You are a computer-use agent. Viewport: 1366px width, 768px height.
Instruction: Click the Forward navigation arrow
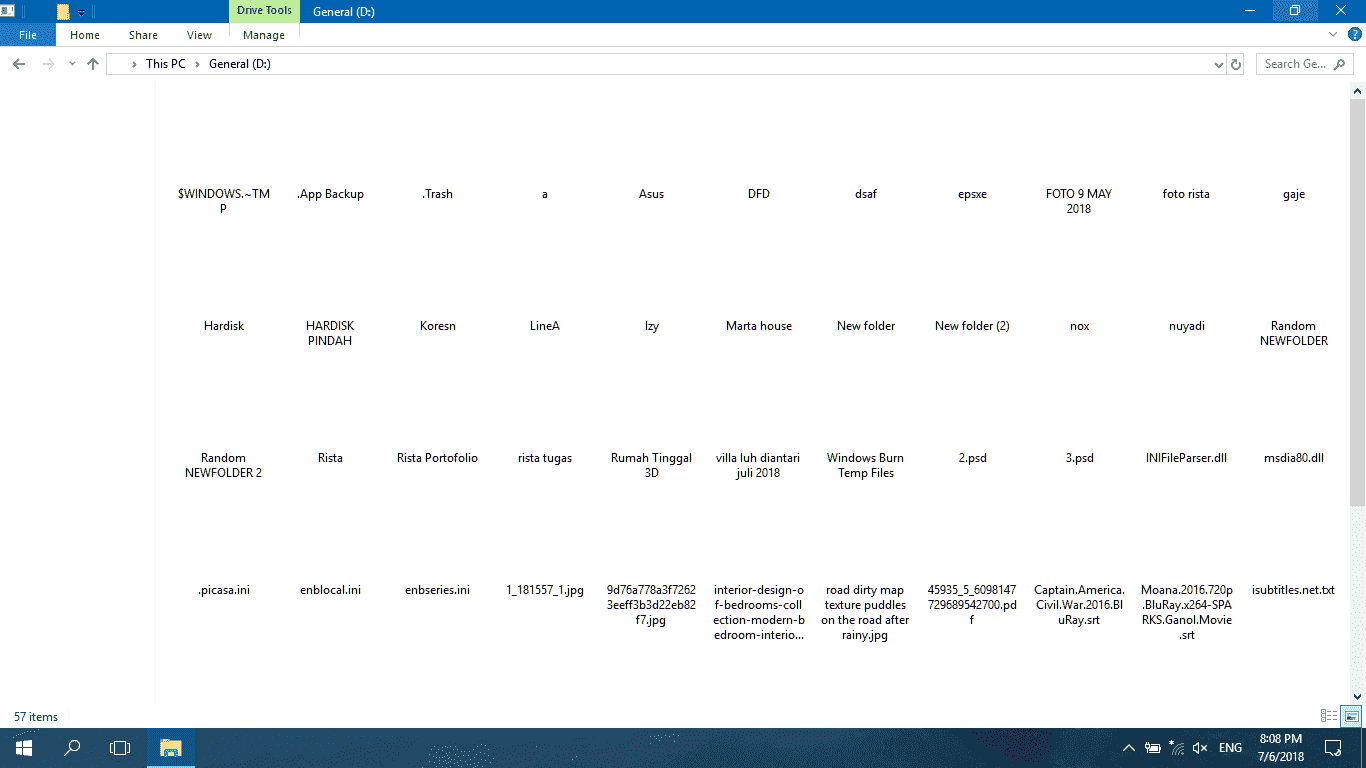point(47,64)
